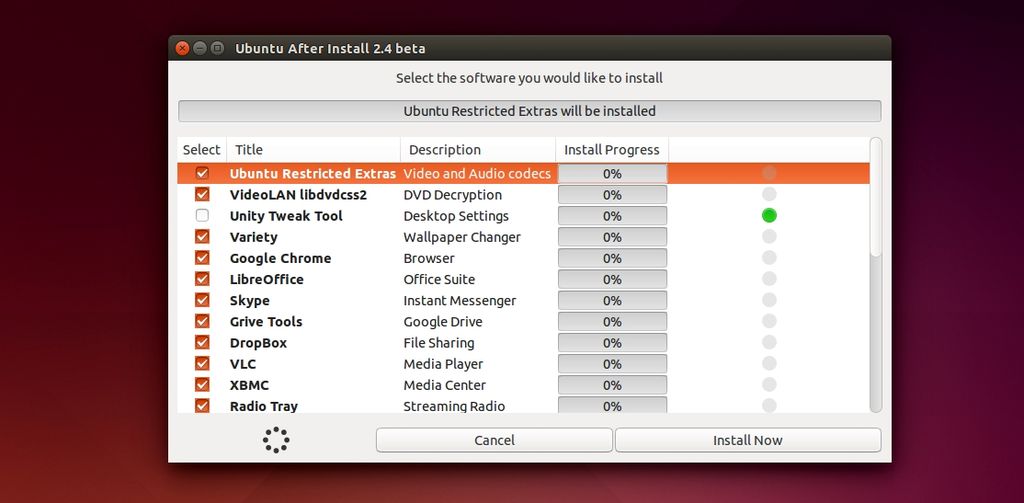The image size is (1024, 503).
Task: Select the 'Variety' row title
Action: [253, 237]
